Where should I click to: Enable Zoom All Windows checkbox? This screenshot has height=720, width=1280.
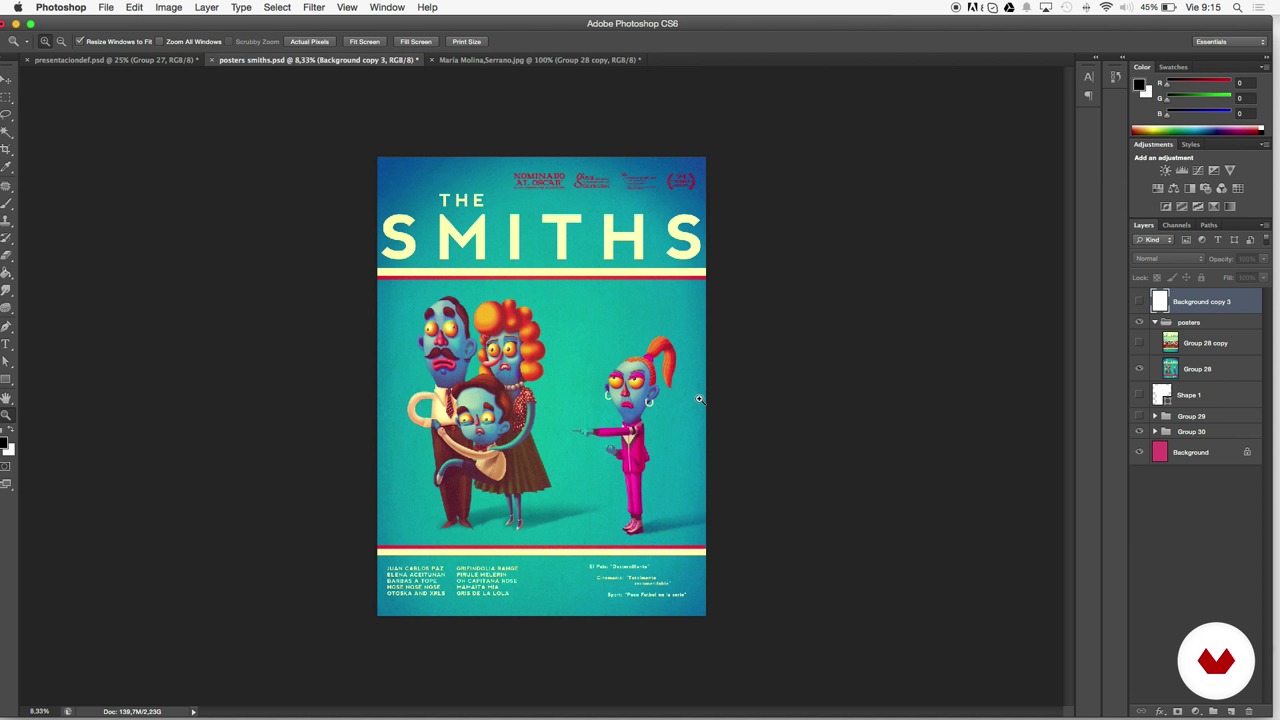pyautogui.click(x=160, y=42)
